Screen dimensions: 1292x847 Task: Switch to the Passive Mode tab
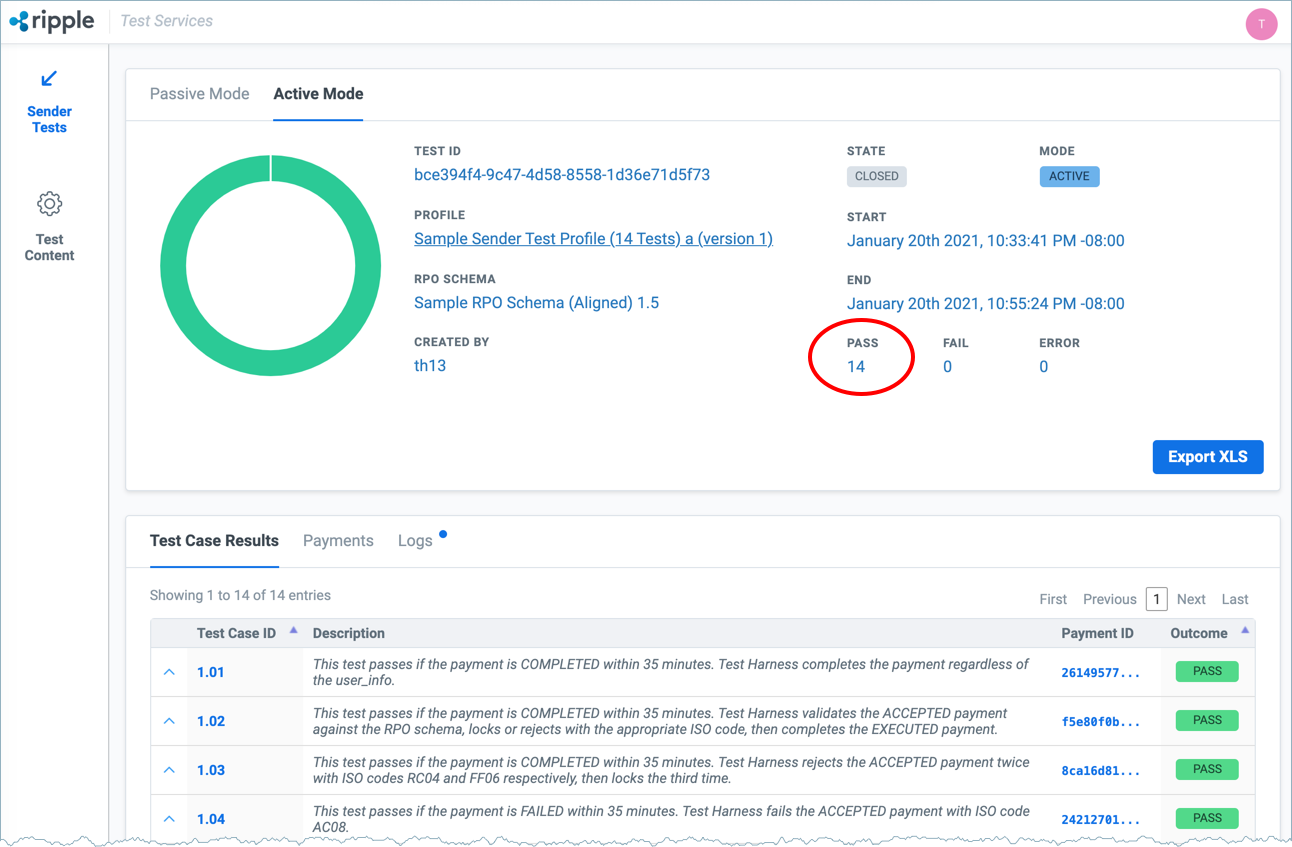pos(199,93)
